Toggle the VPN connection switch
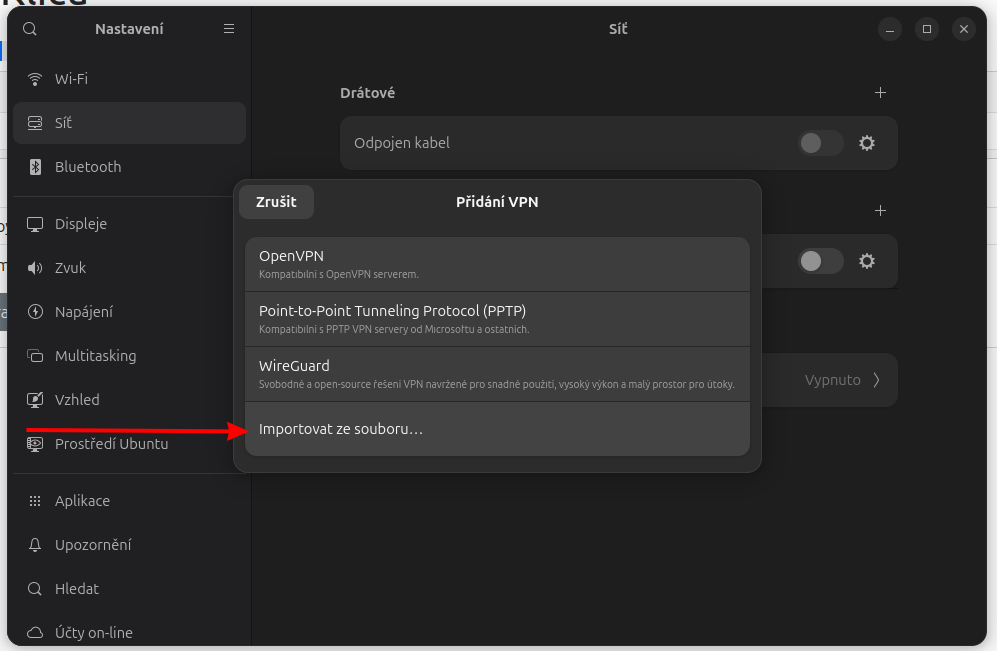Screen dimensions: 997x651 pos(820,261)
